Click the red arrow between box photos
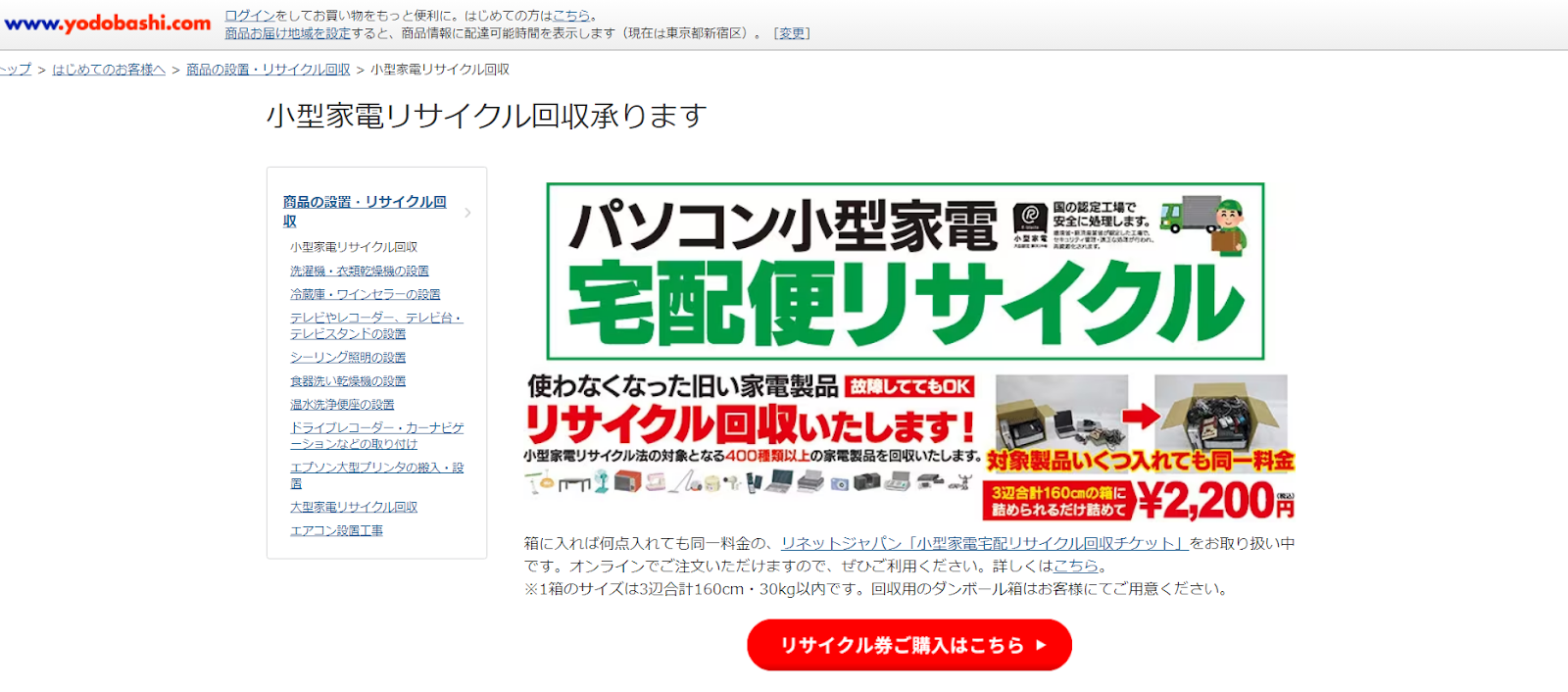The height and width of the screenshot is (692, 1568). [x=1140, y=416]
